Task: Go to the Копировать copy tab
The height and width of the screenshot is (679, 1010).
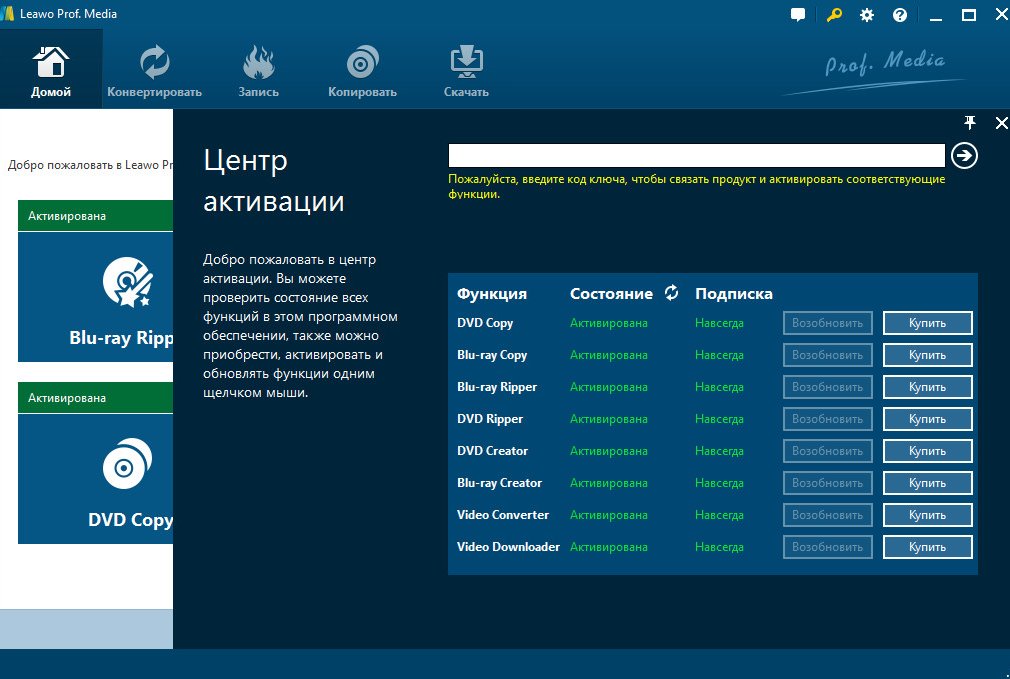Action: coord(362,70)
